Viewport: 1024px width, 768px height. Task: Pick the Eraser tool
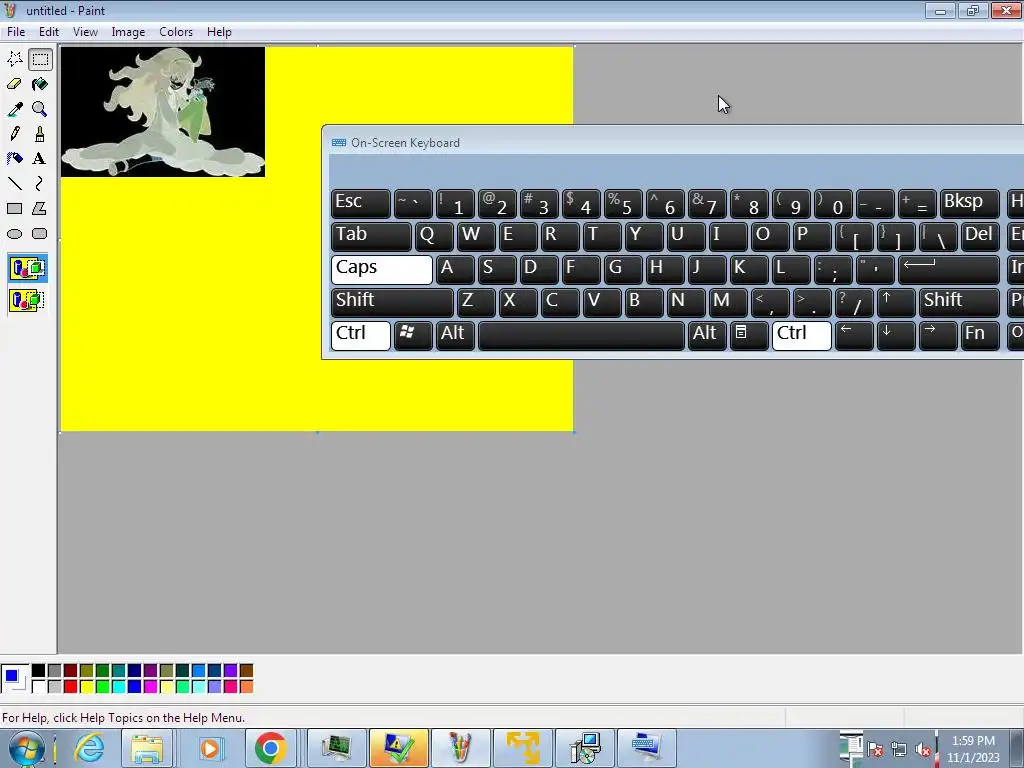(14, 84)
